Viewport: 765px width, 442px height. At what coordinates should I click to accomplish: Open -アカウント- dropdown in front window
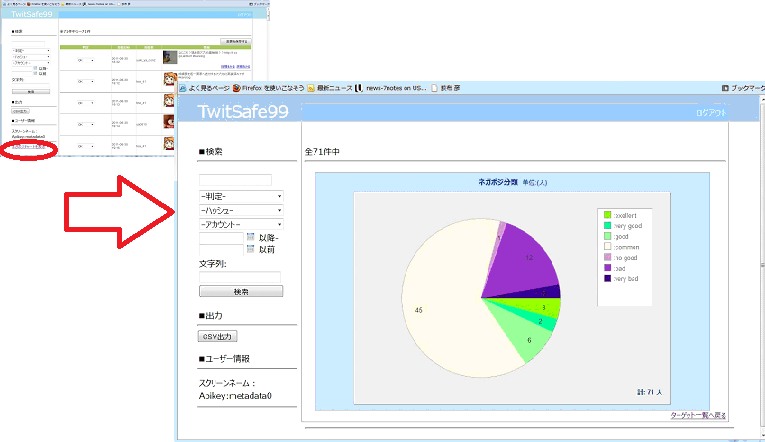[241, 224]
